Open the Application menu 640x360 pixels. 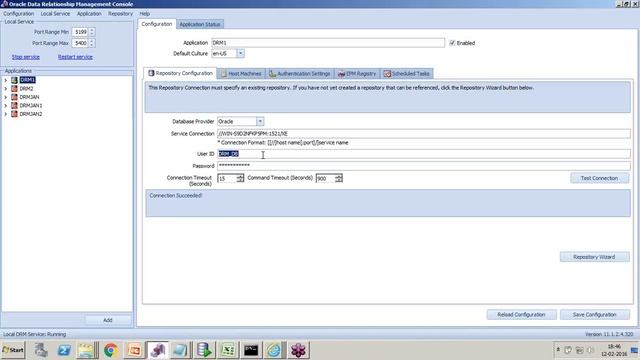point(89,13)
